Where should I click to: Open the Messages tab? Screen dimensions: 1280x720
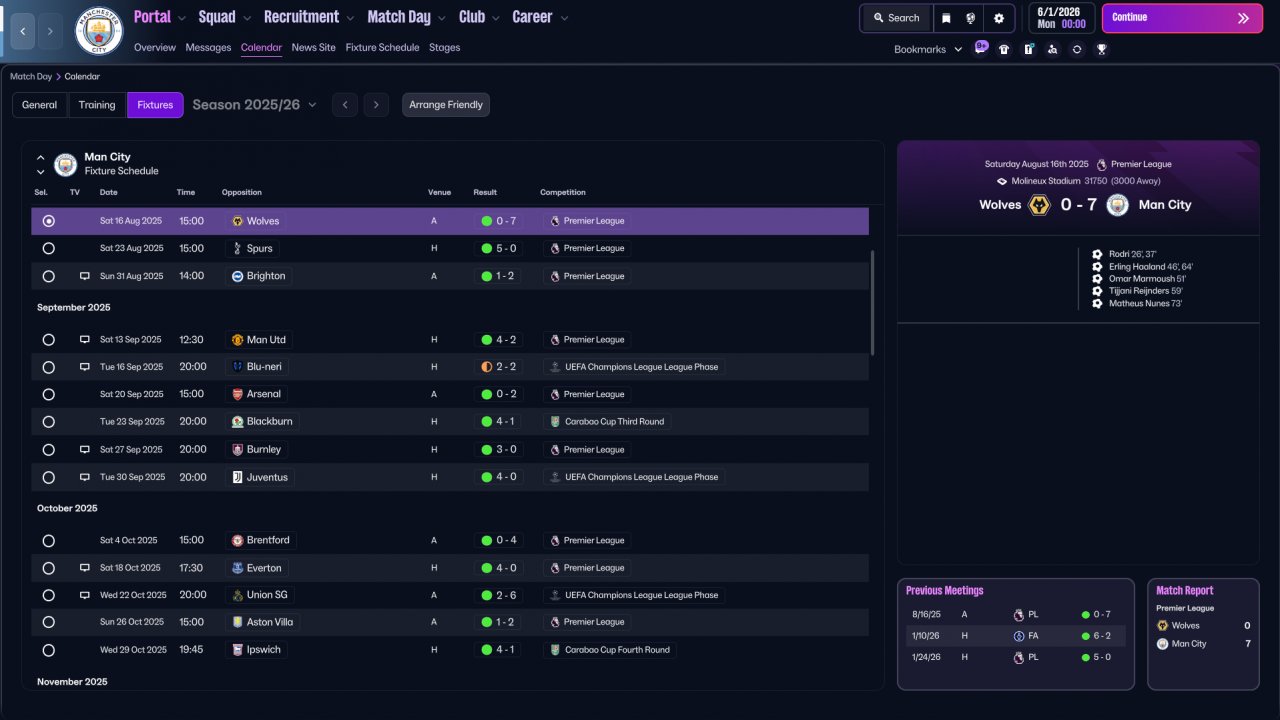[208, 48]
